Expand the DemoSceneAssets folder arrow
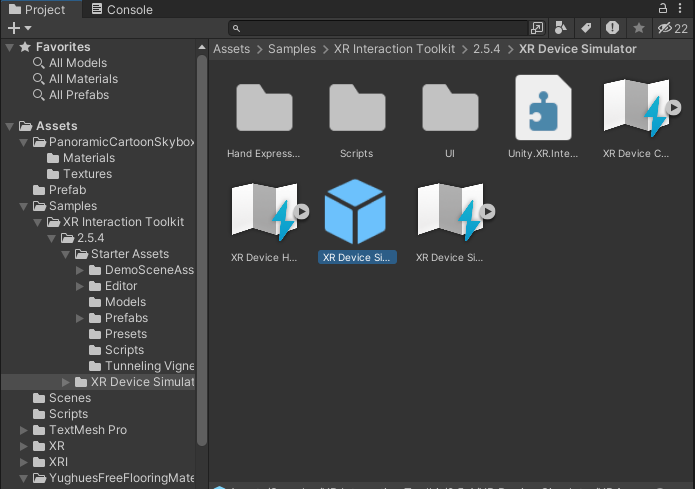The image size is (695, 489). (80, 270)
